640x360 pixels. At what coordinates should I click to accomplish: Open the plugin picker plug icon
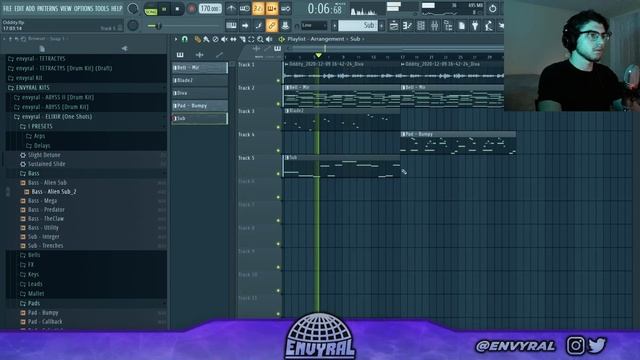point(475,26)
